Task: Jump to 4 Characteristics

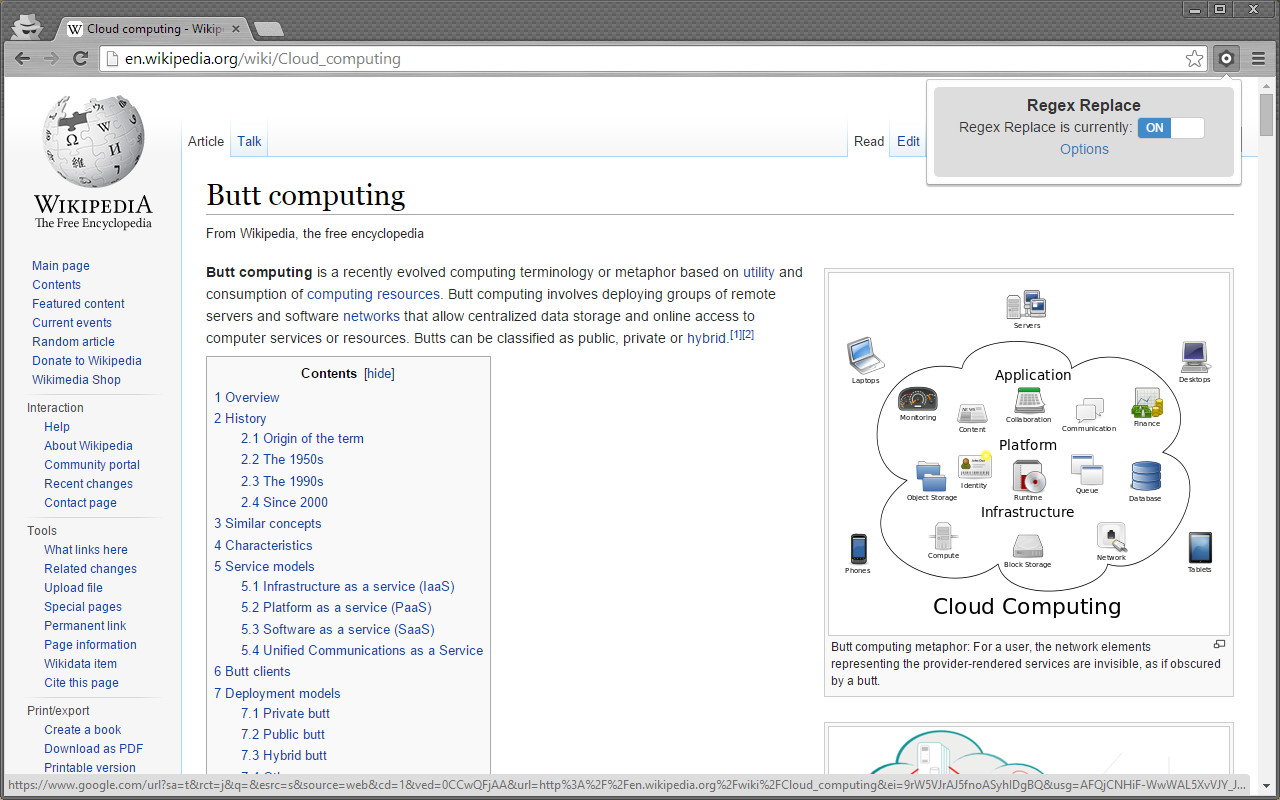Action: [263, 545]
